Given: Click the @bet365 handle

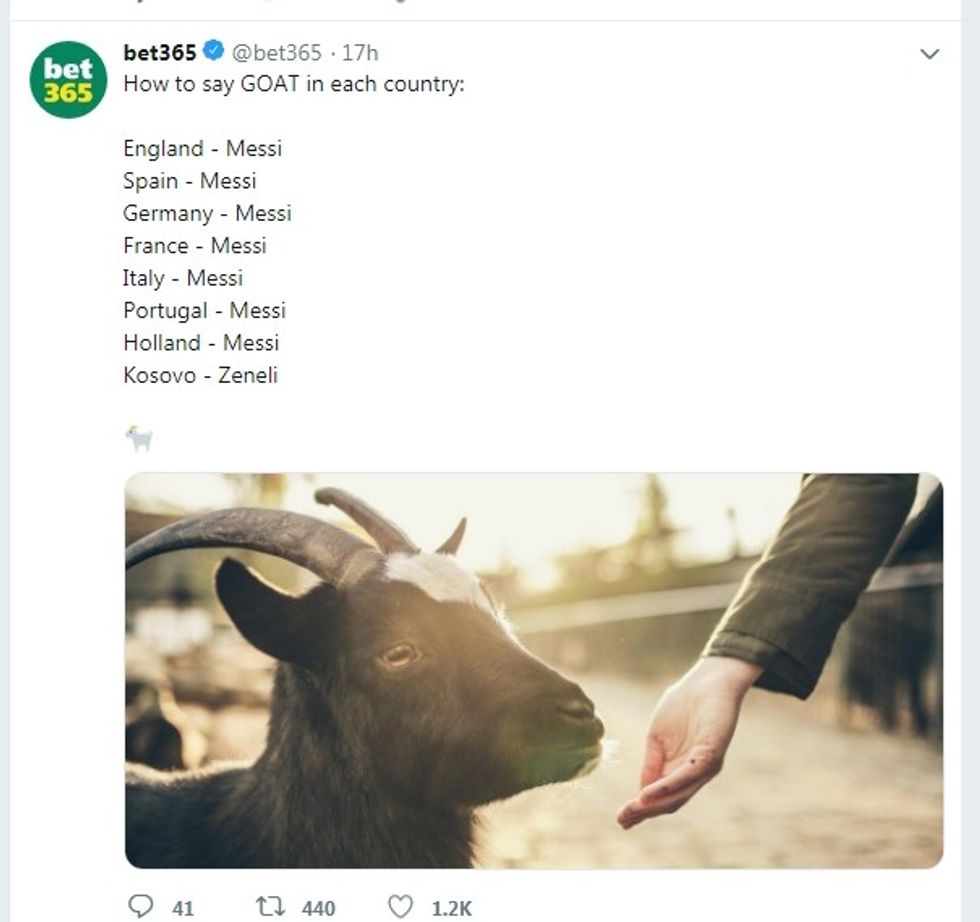Looking at the screenshot, I should click(x=277, y=53).
